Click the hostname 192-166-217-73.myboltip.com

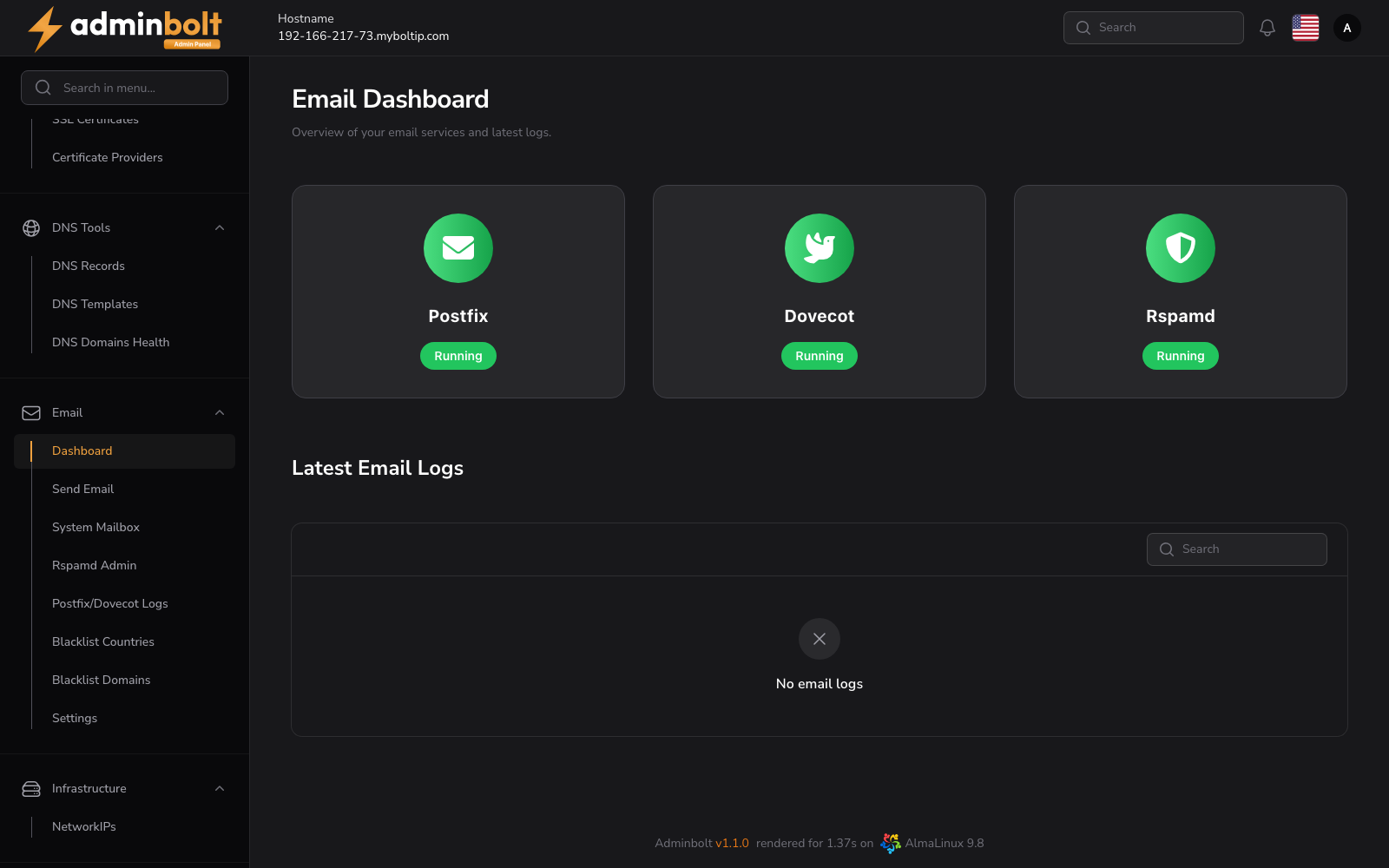pyautogui.click(x=364, y=36)
